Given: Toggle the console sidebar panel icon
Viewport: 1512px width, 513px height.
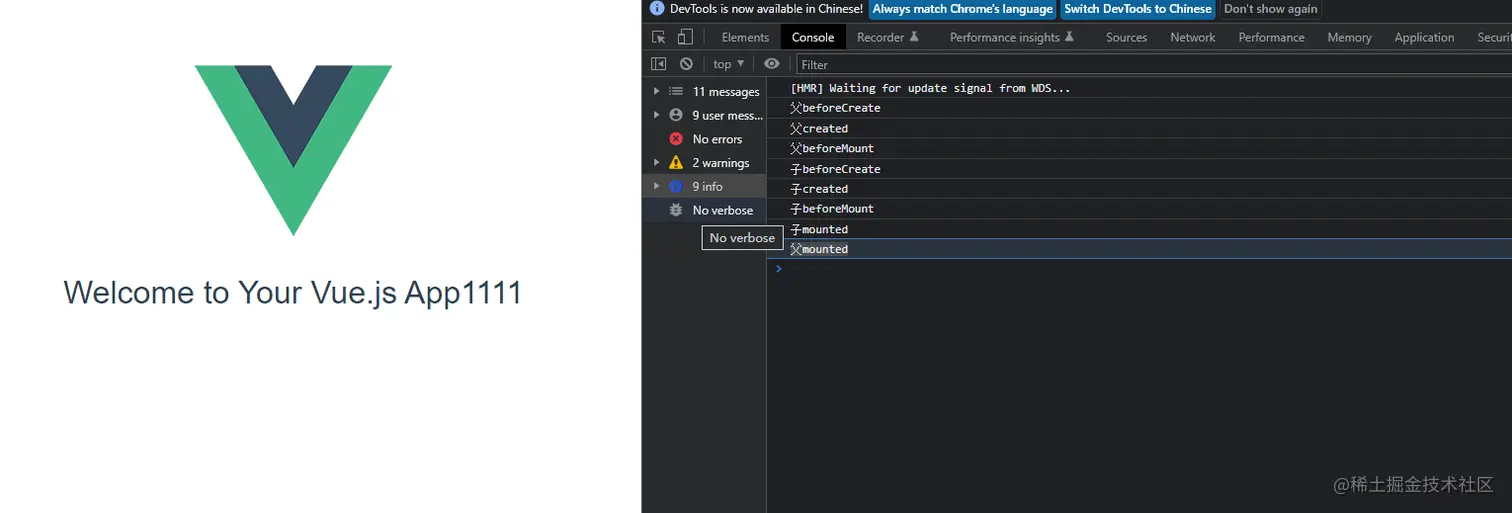Looking at the screenshot, I should pyautogui.click(x=659, y=63).
